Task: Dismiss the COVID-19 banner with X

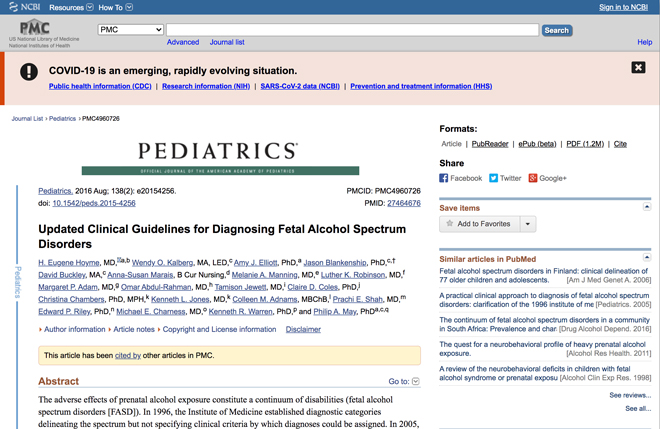Action: click(x=638, y=67)
